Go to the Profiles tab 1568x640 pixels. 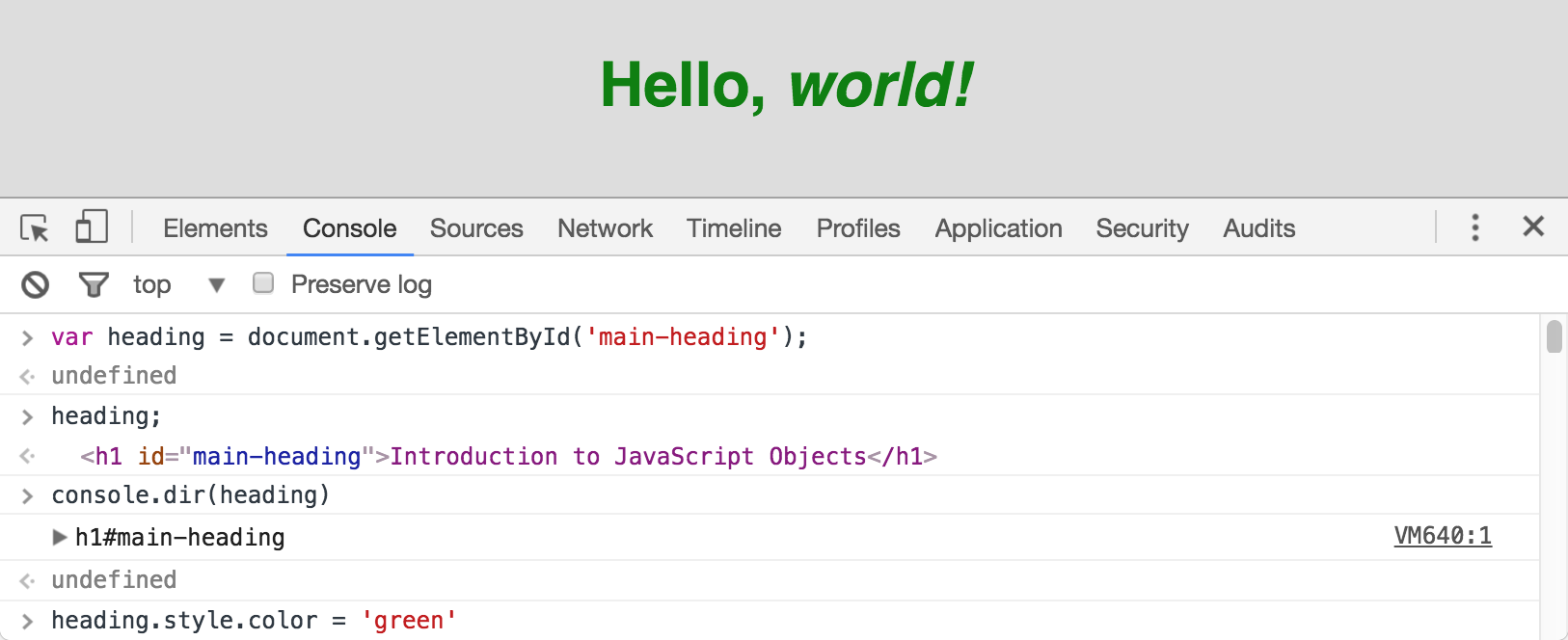coord(857,228)
